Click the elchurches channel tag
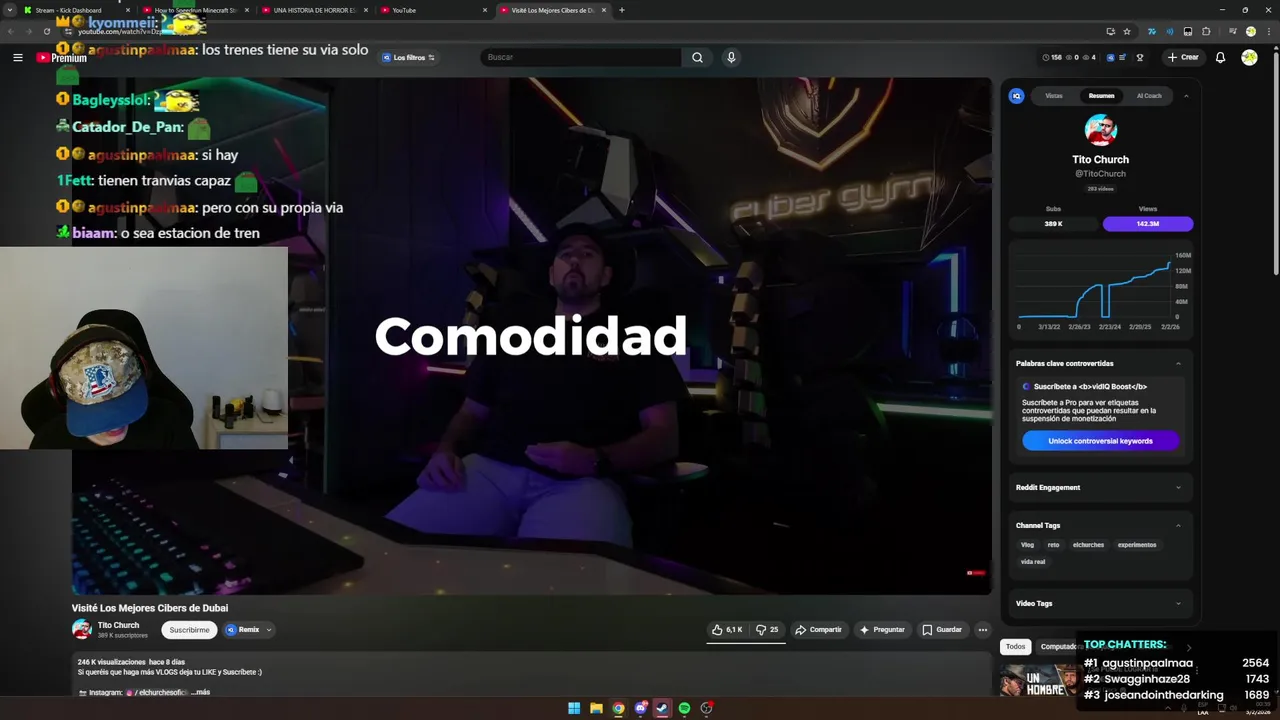 tap(1088, 545)
